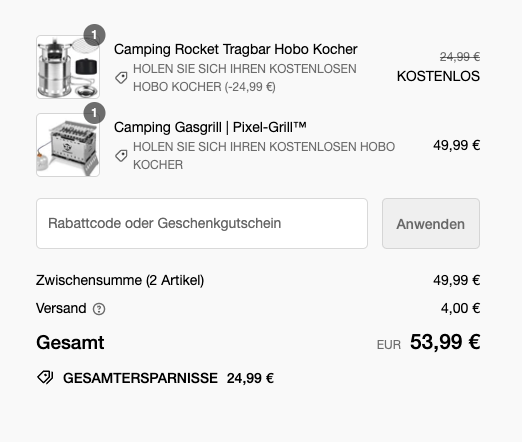The height and width of the screenshot is (442, 522).
Task: Focus the Rabattcode oder Geschenkgutschein field
Action: 202,223
